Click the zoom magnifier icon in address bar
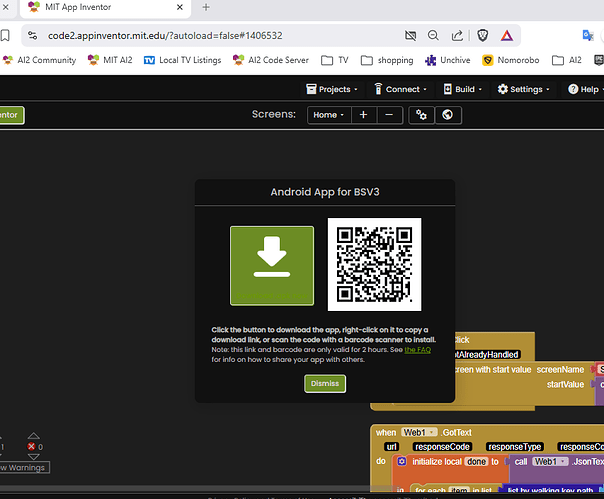Image resolution: width=604 pixels, height=499 pixels. click(x=433, y=36)
